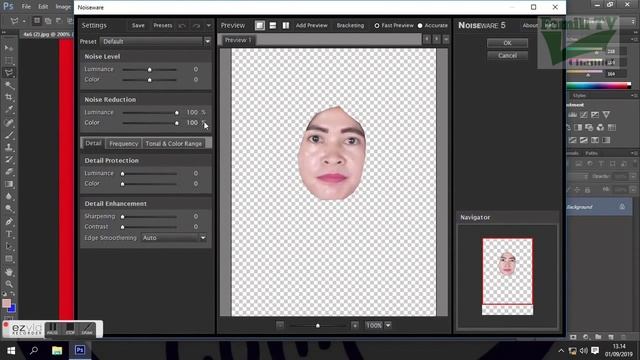Choose horizontal split preview layout icon
Screen dimensions: 640x360
tap(273, 25)
